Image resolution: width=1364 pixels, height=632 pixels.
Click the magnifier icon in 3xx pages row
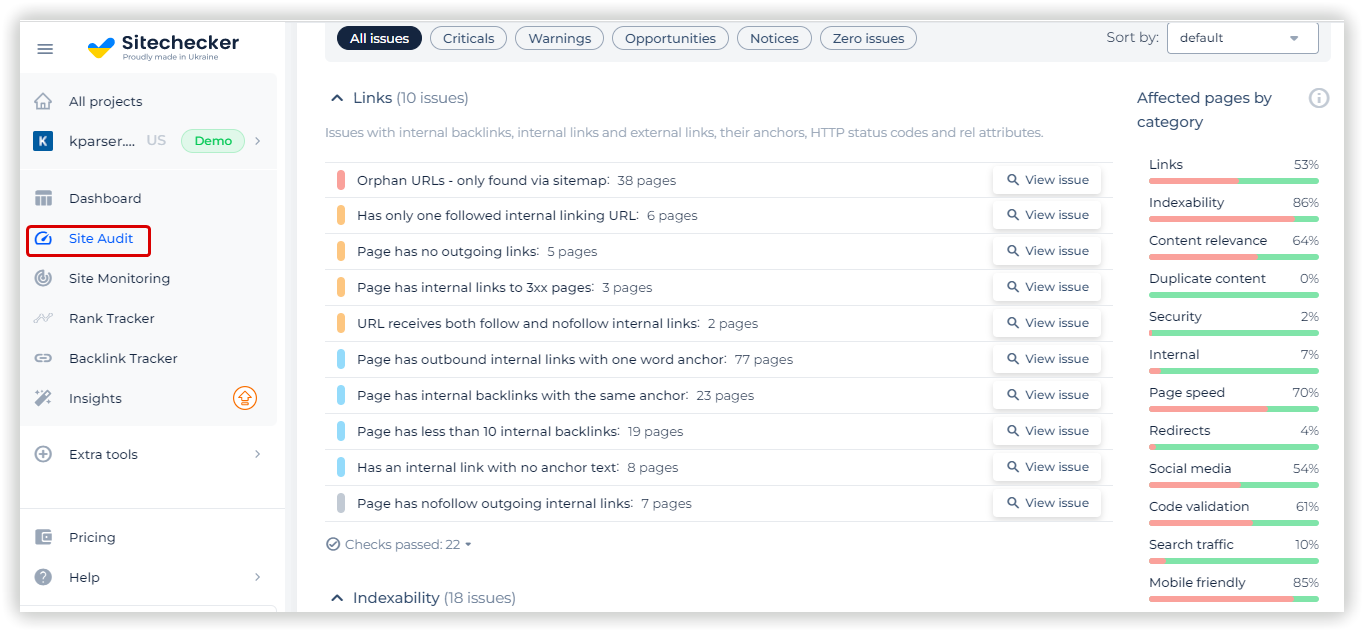click(1013, 287)
